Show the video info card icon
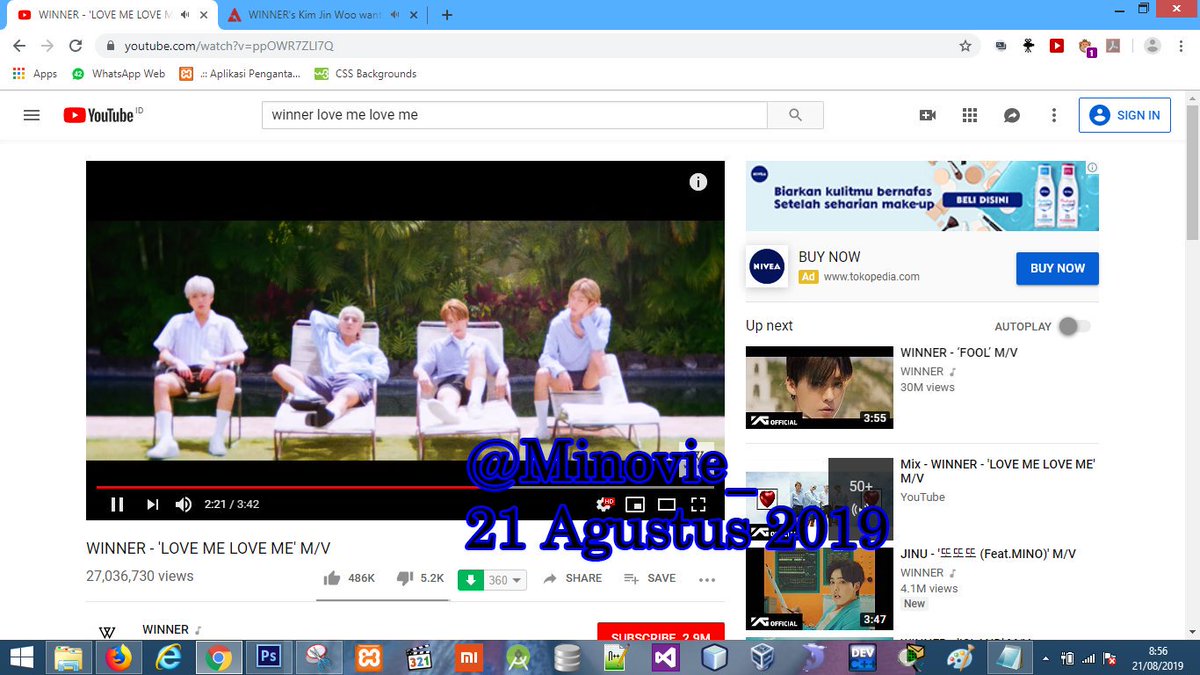This screenshot has width=1200, height=675. pyautogui.click(x=698, y=182)
